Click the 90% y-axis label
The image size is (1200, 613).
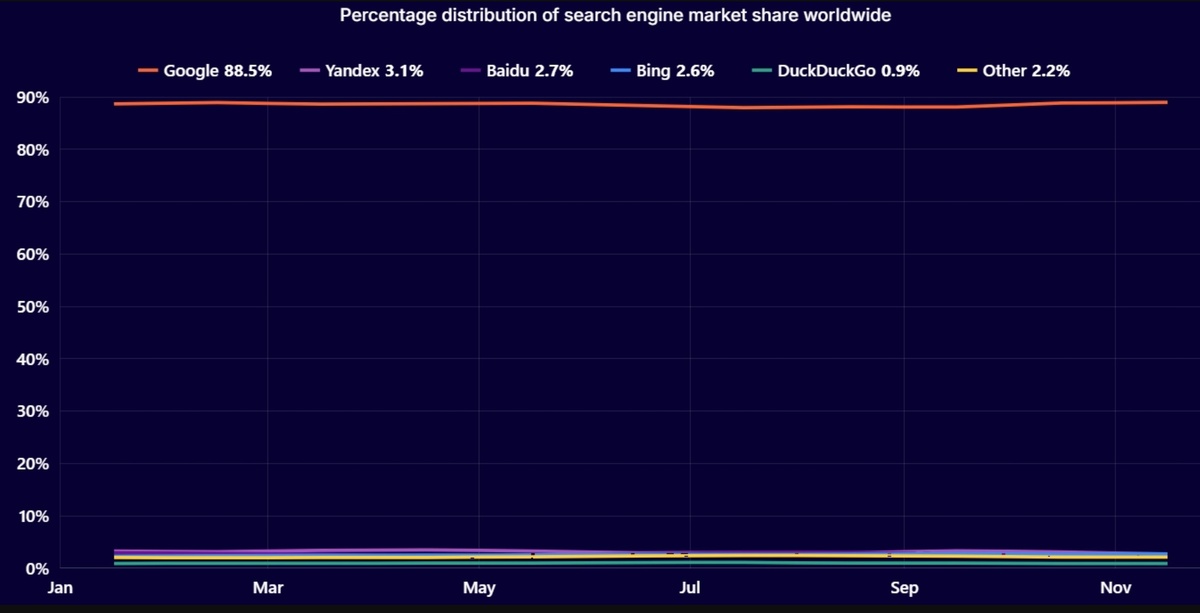31,98
